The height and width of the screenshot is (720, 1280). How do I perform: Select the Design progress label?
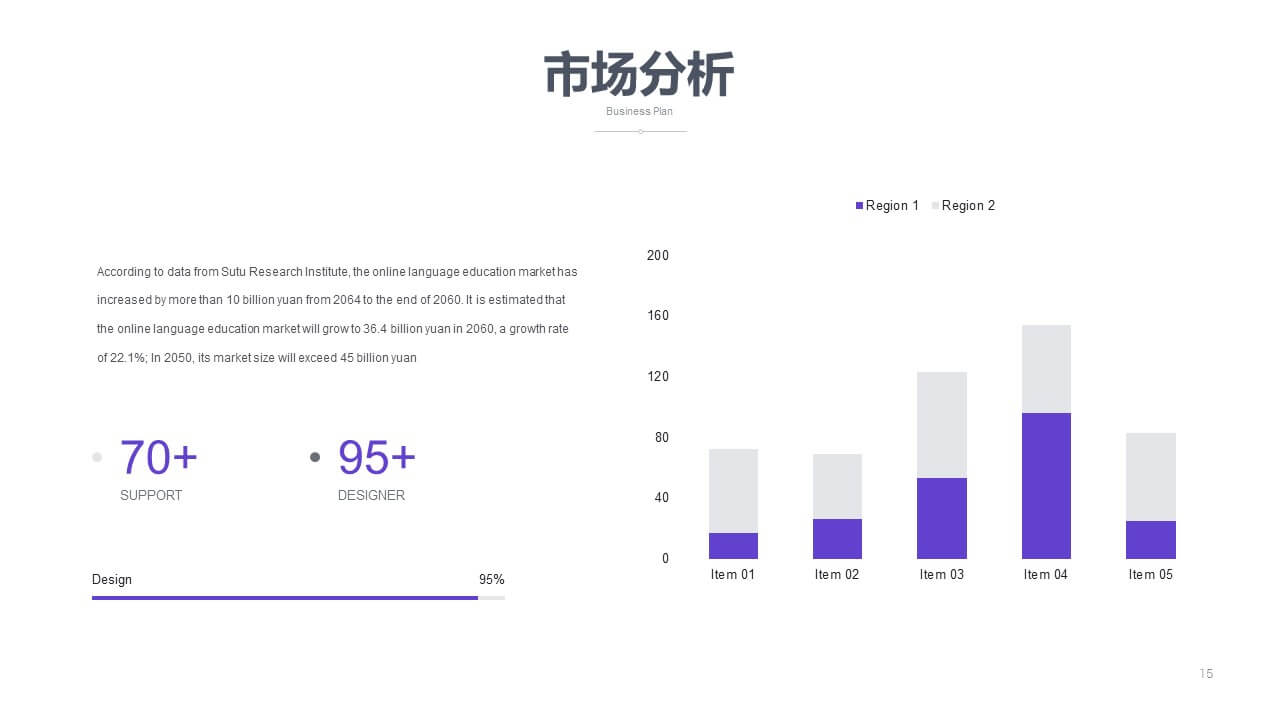[x=112, y=579]
